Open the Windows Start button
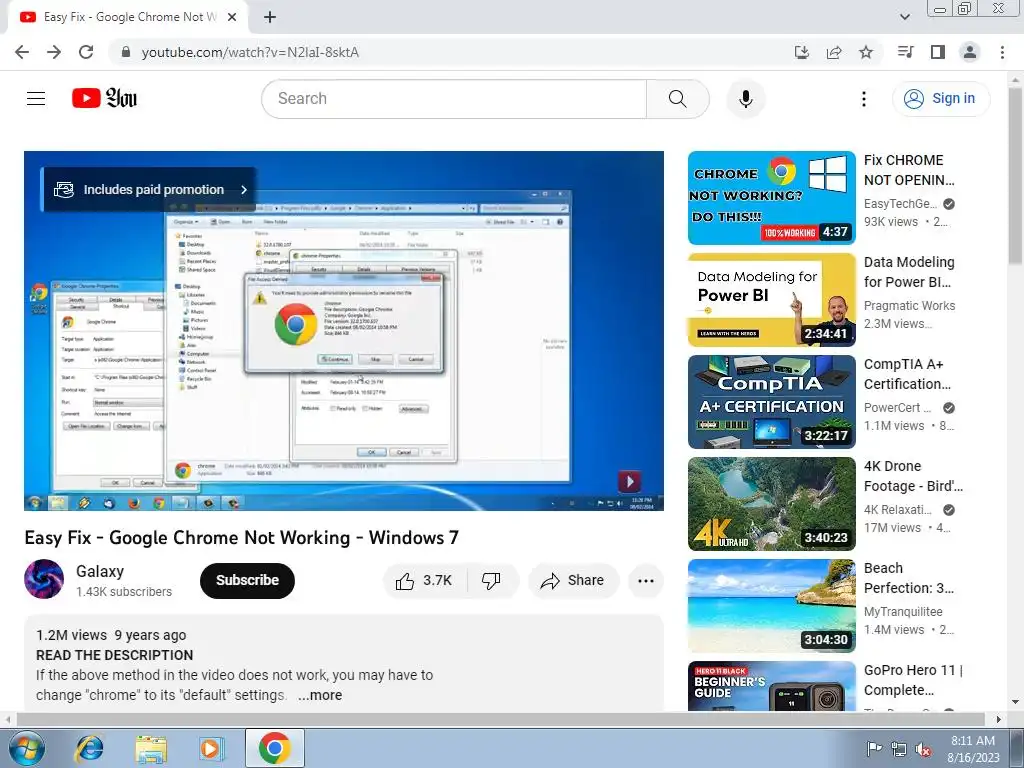The width and height of the screenshot is (1024, 768). pos(27,748)
